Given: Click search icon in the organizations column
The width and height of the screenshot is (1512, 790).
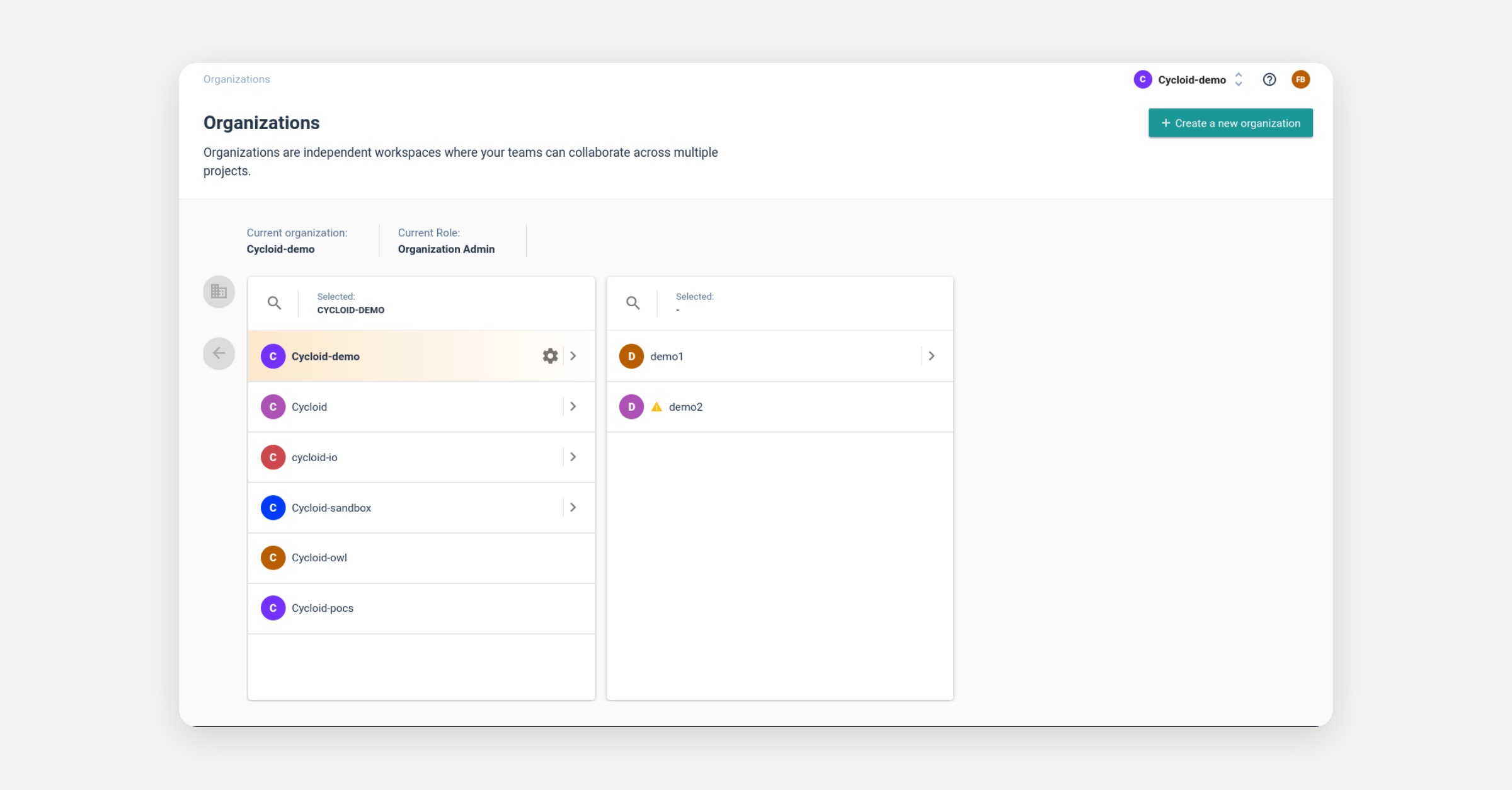Looking at the screenshot, I should (274, 303).
